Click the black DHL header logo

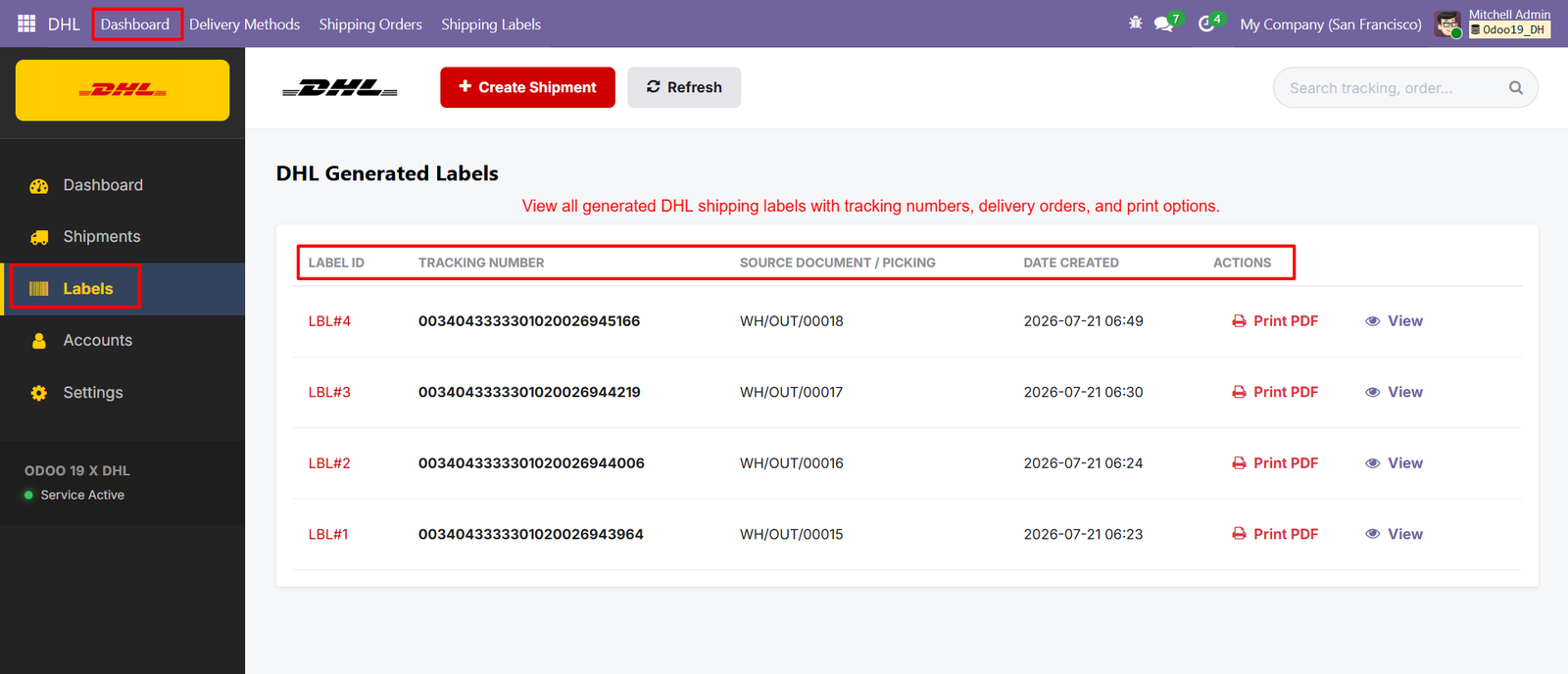340,87
